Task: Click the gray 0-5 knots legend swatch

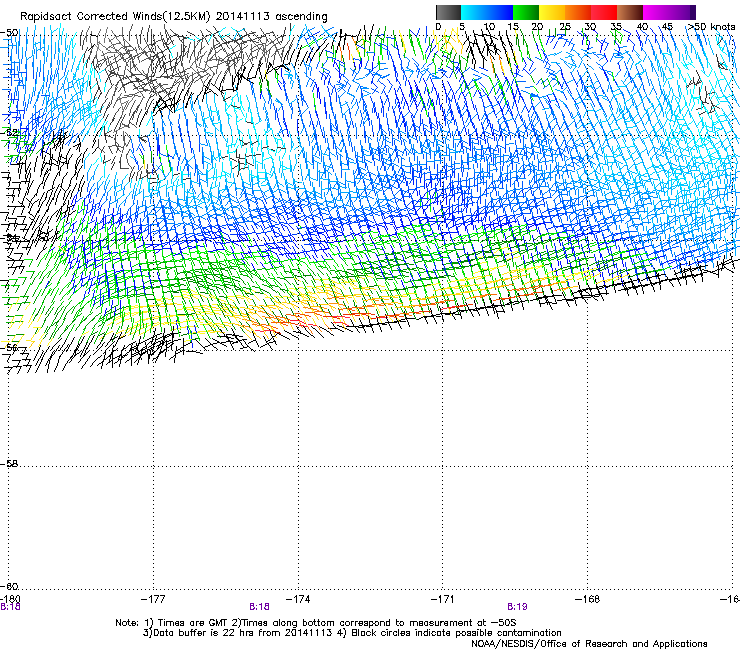Action: (448, 12)
